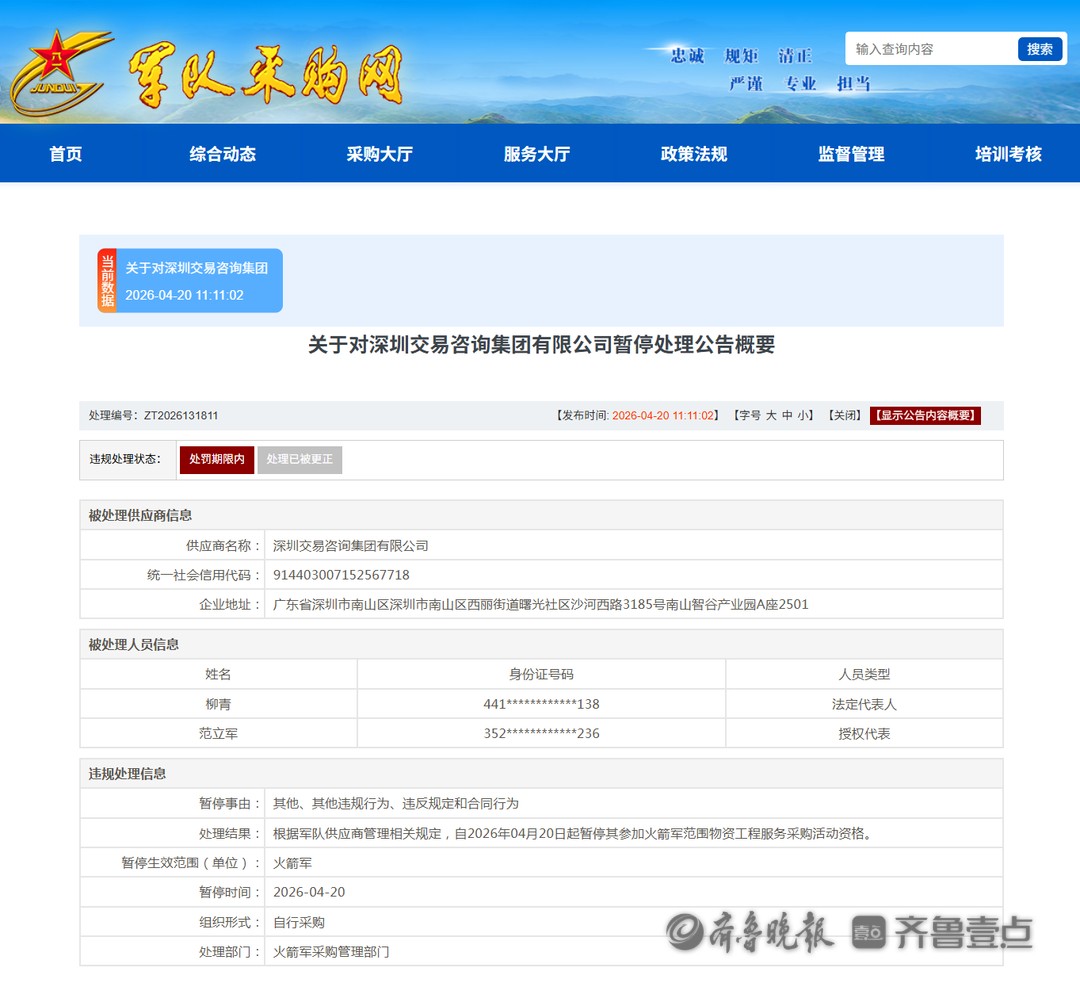The height and width of the screenshot is (1002, 1080).
Task: Toggle 显示公告内容概要 button
Action: (x=925, y=416)
